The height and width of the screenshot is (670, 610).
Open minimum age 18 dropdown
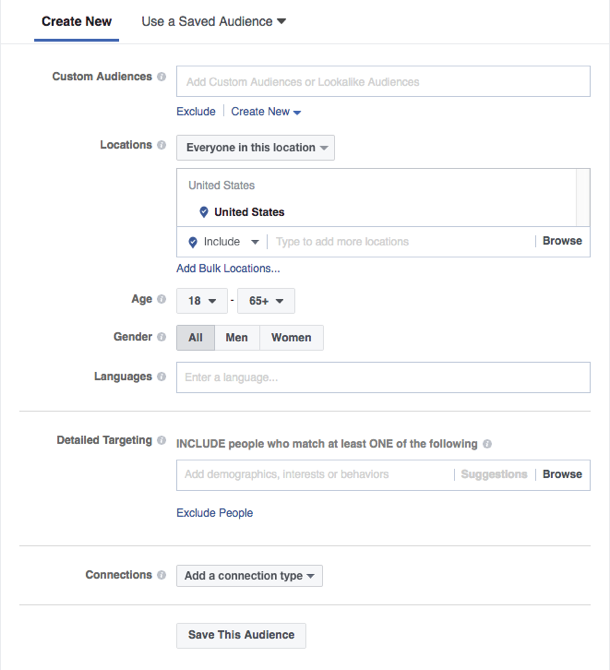[x=202, y=301]
